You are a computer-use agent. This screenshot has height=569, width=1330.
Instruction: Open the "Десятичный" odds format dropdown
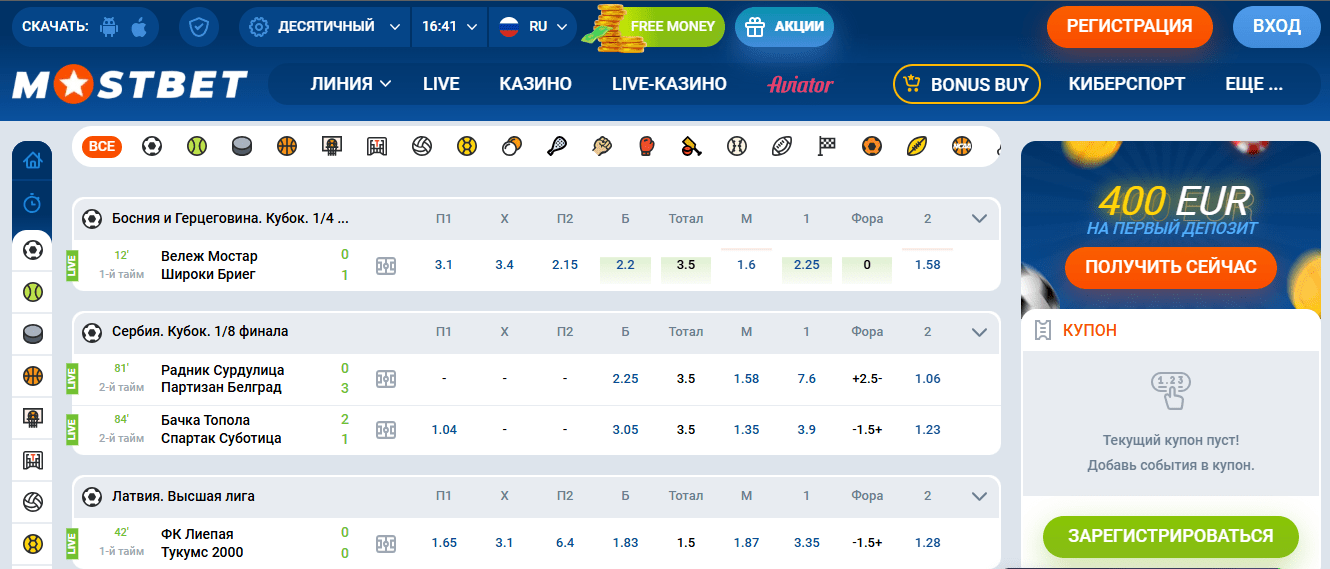tap(325, 27)
